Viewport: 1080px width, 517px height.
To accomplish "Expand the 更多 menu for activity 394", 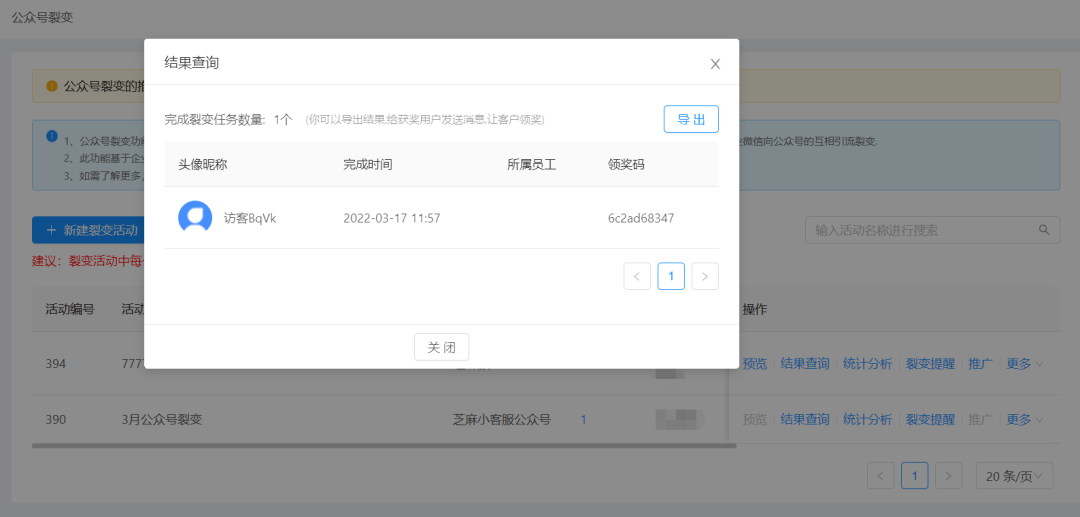I will coord(1024,364).
